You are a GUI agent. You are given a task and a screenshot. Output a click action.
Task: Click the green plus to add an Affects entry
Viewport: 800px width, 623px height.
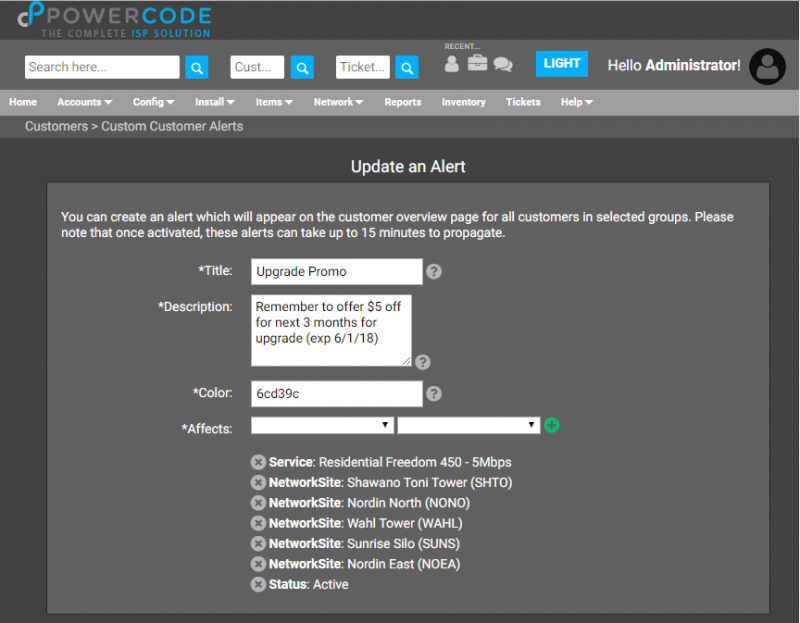tap(551, 424)
